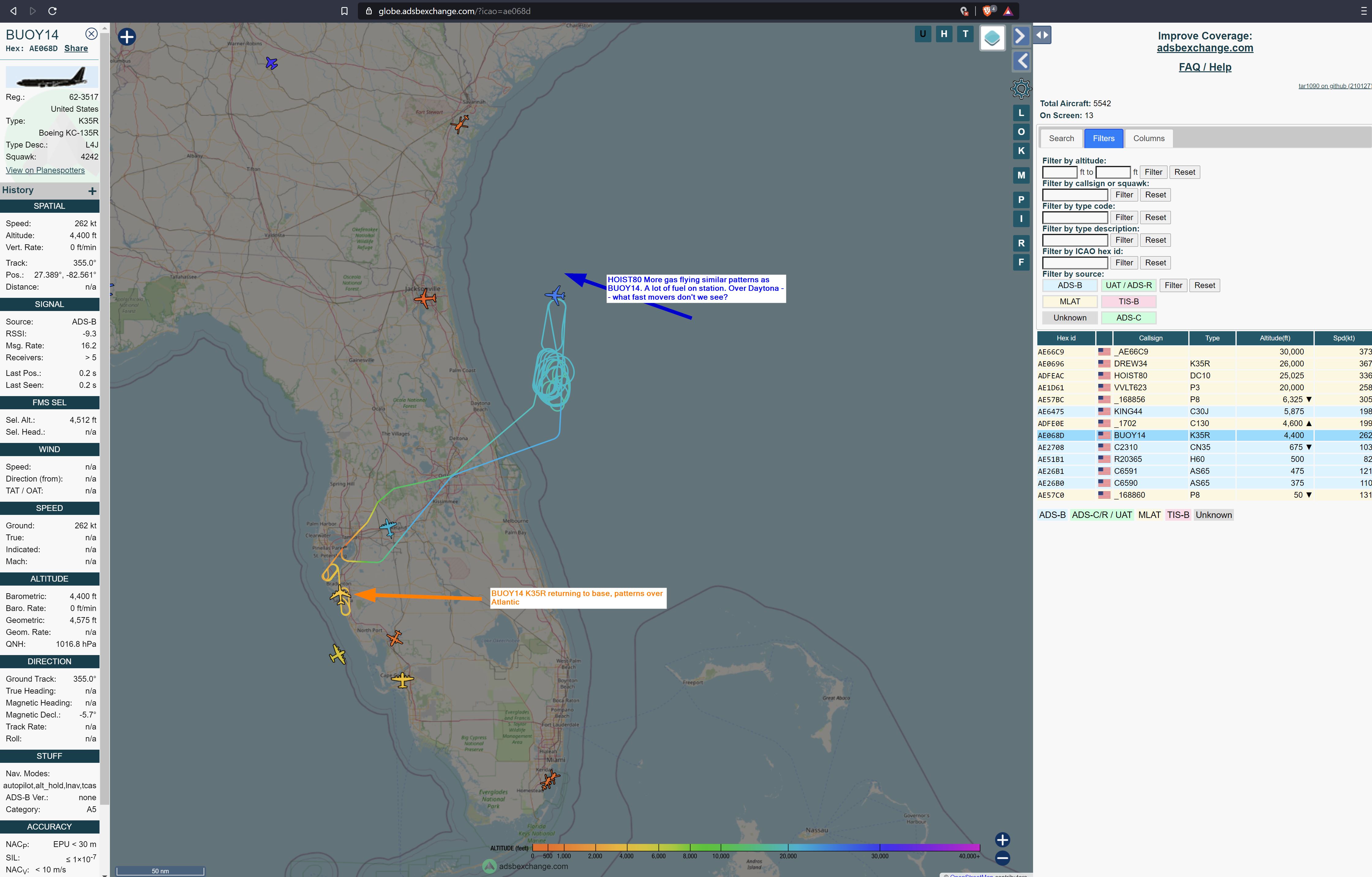Viewport: 1372px width, 877px height.
Task: Click the settings gear icon on map
Action: 1021,88
